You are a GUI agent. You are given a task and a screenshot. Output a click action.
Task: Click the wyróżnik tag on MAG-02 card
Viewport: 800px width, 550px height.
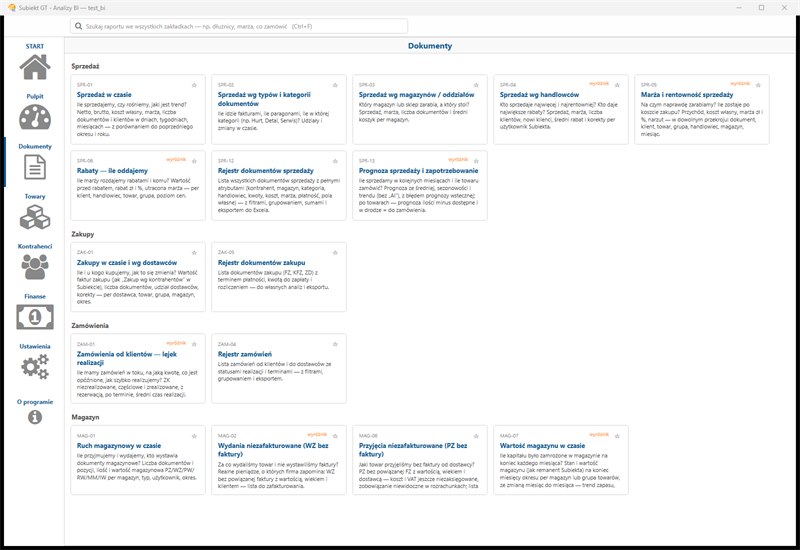tap(317, 435)
